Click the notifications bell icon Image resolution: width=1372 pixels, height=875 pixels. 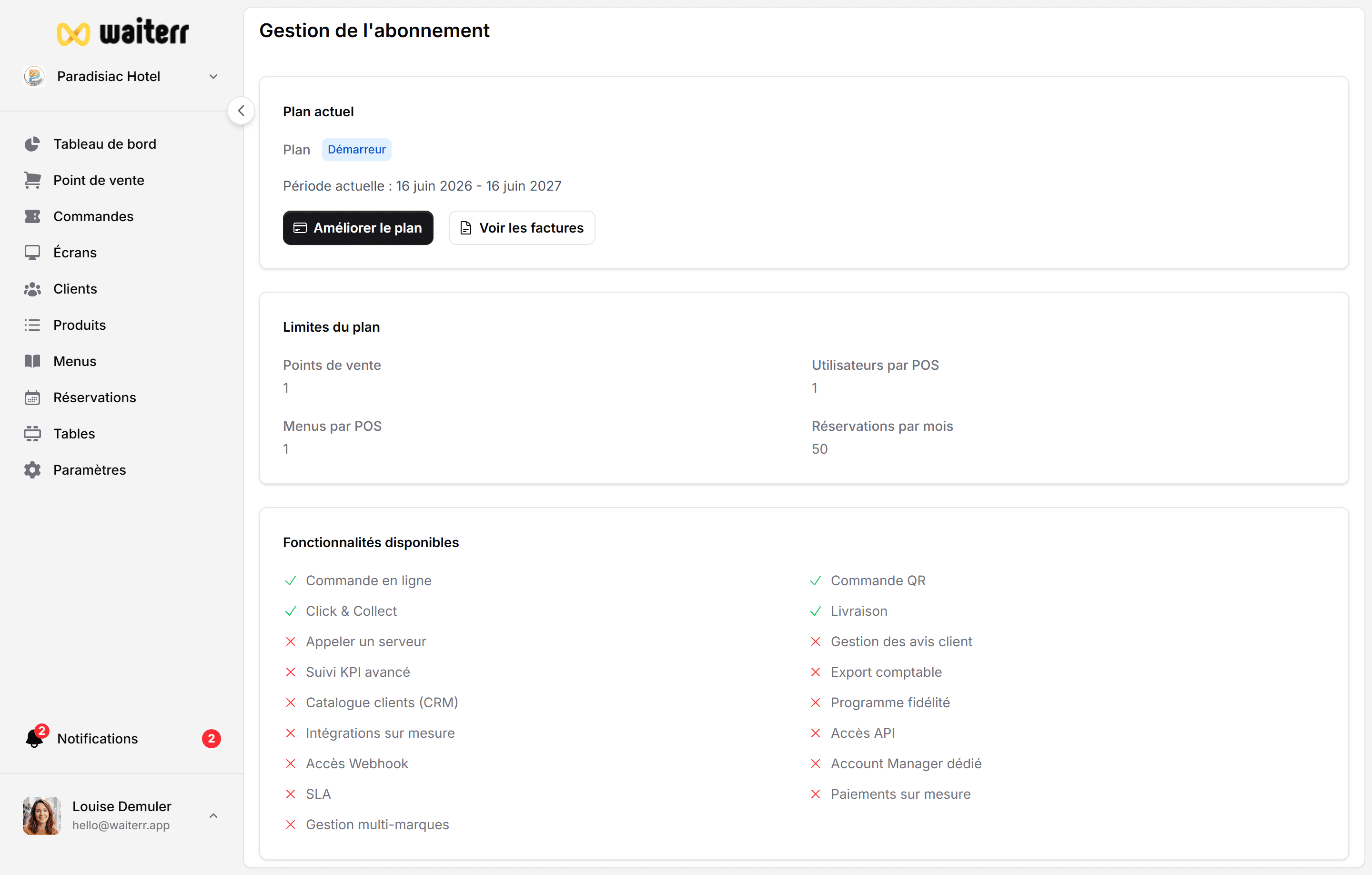pos(35,738)
